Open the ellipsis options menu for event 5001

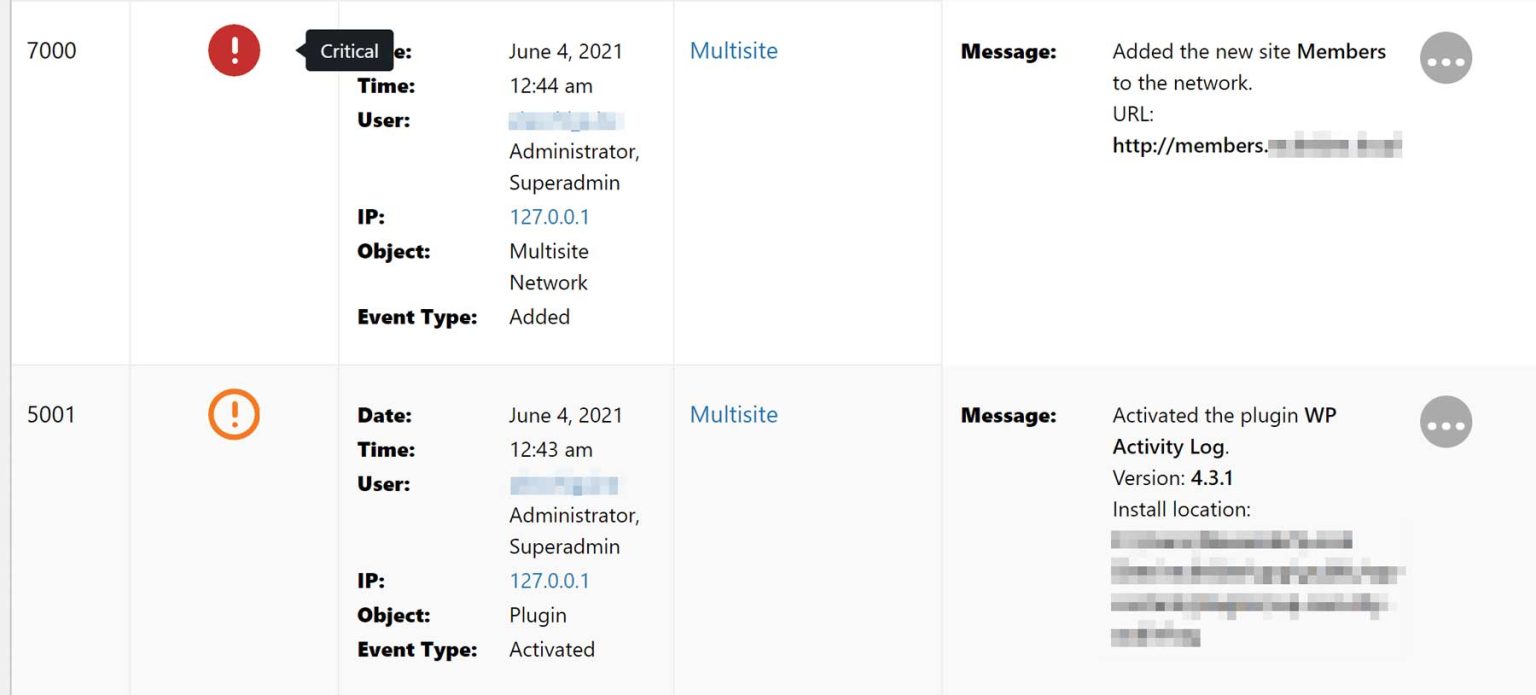[1445, 422]
